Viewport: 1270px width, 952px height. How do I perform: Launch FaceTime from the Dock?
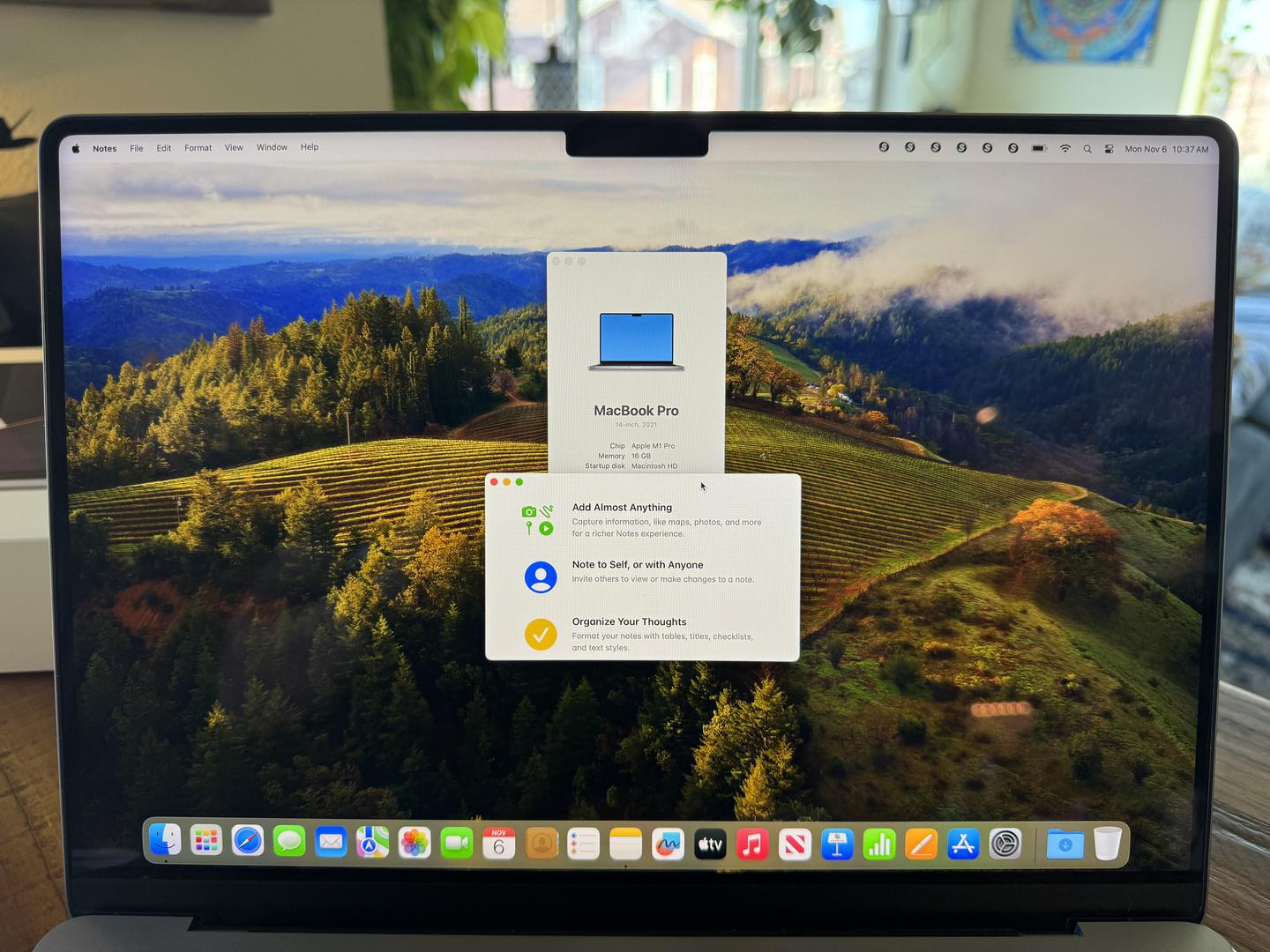[457, 844]
